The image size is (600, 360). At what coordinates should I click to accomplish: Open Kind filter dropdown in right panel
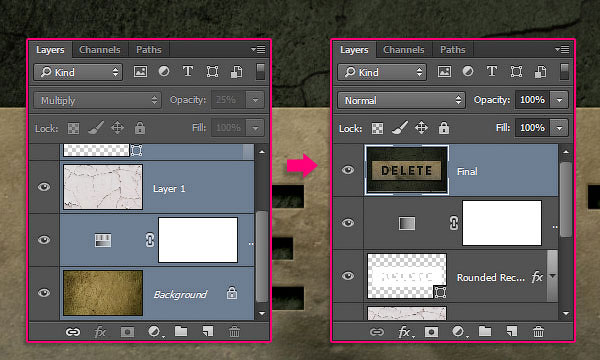pos(382,72)
